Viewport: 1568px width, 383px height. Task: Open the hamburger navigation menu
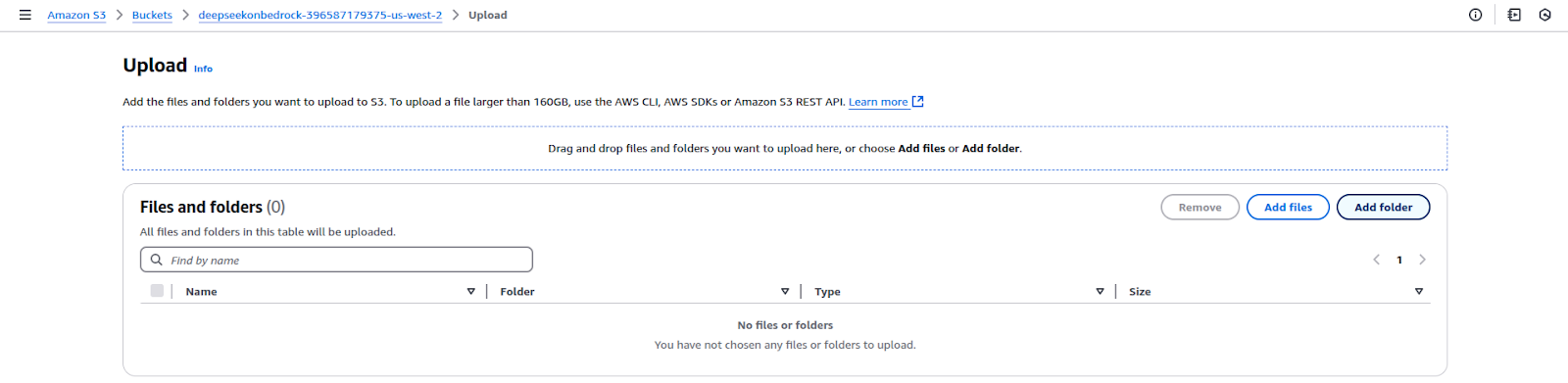[x=24, y=15]
